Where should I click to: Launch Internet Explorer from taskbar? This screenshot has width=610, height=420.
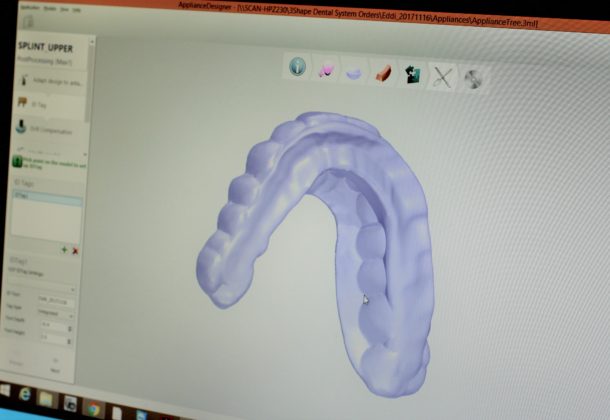(25, 395)
